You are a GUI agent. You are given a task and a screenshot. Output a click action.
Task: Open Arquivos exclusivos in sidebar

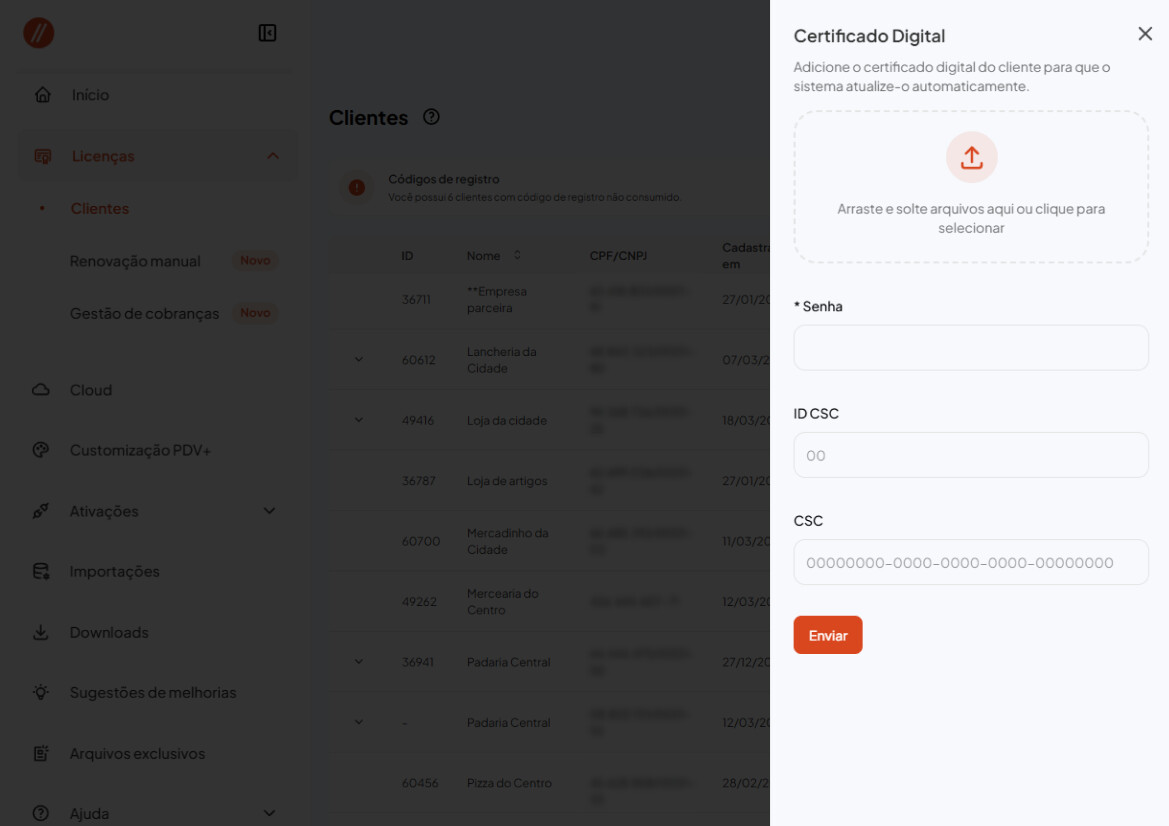tap(137, 753)
